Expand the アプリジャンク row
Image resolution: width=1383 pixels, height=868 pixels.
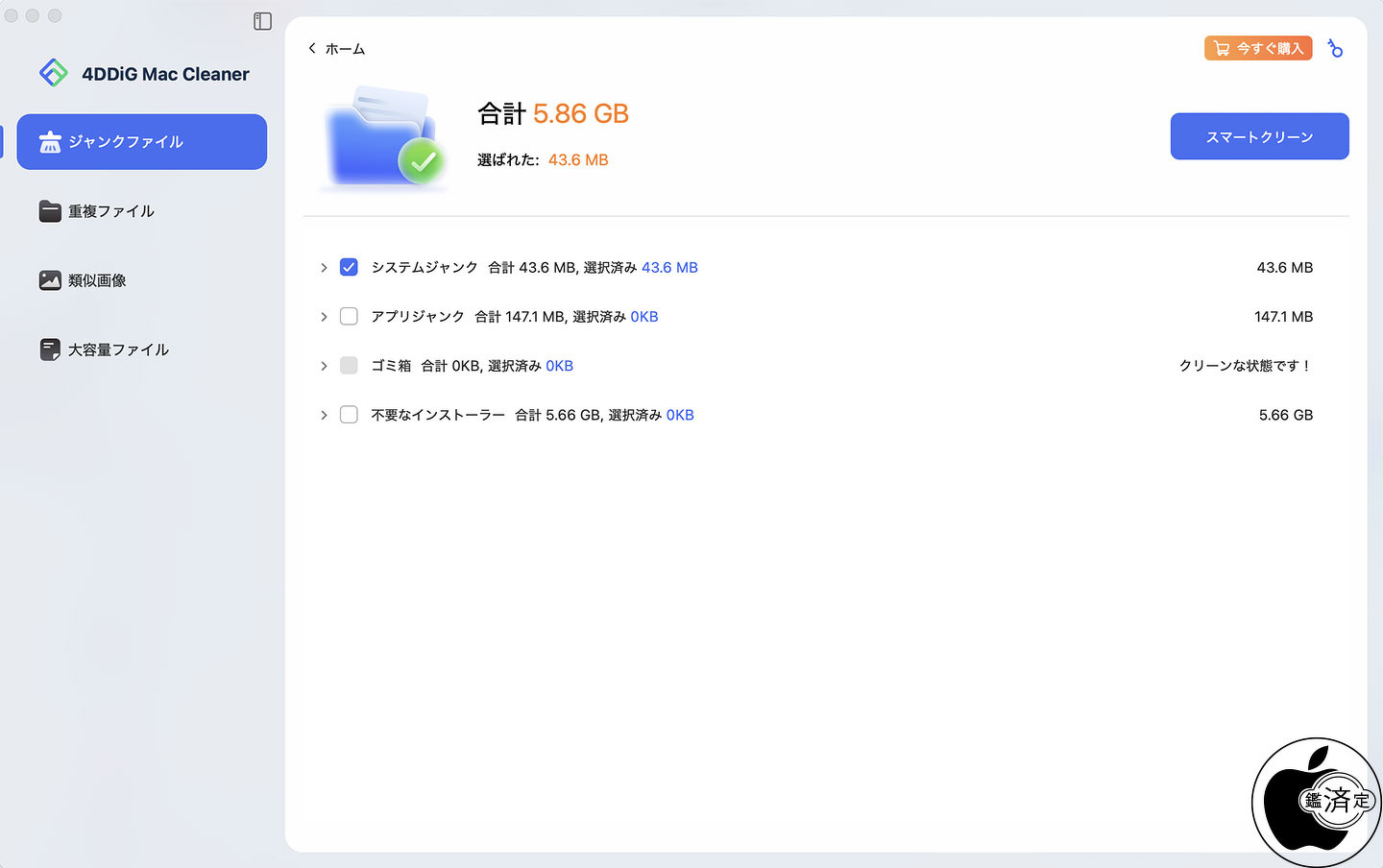[x=324, y=317]
